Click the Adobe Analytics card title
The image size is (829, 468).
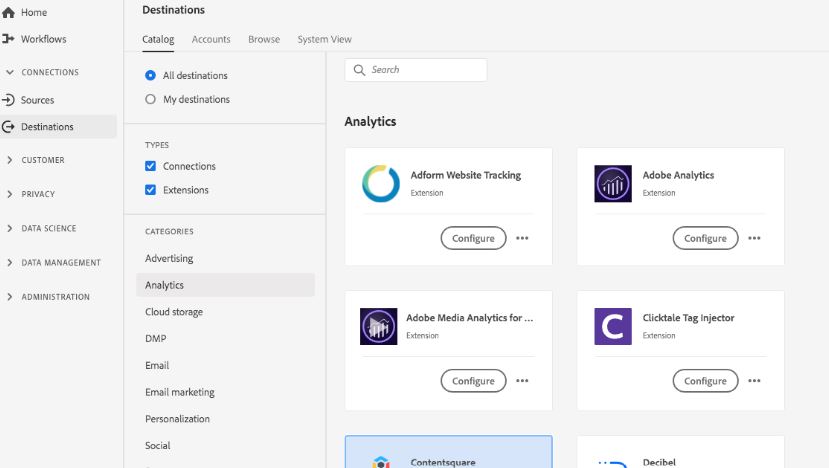pos(678,175)
